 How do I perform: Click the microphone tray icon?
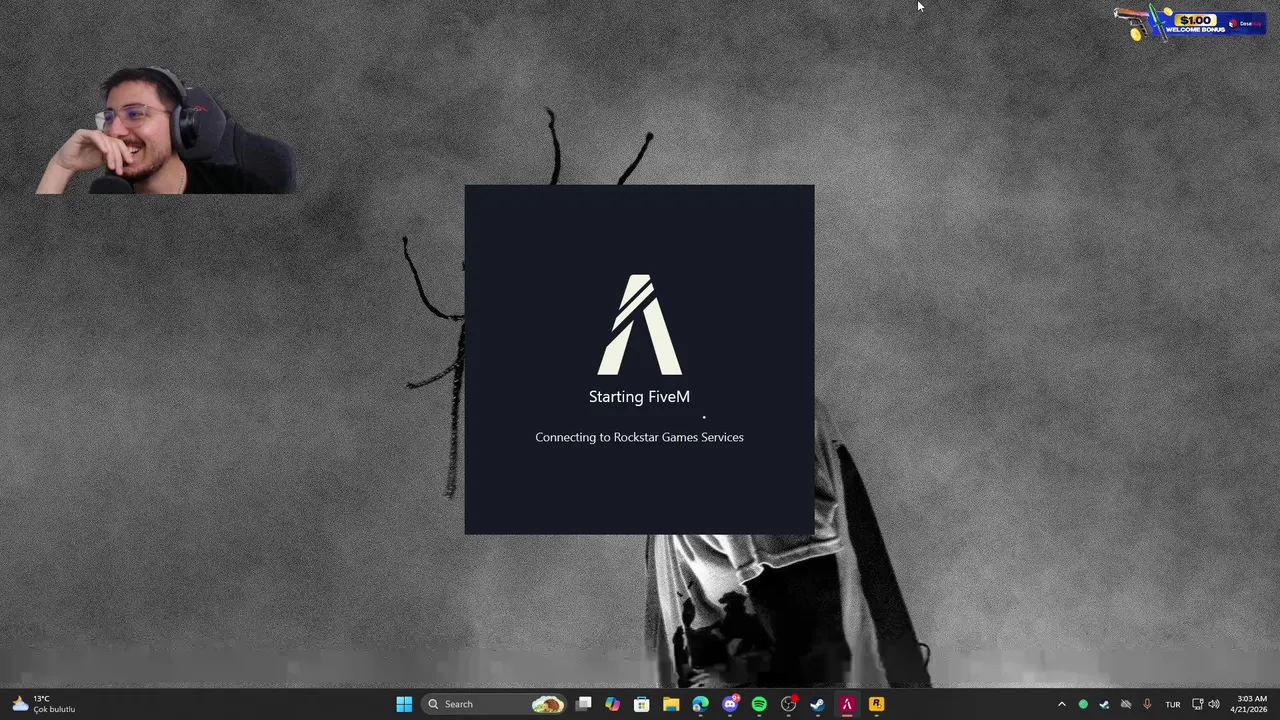point(1147,704)
